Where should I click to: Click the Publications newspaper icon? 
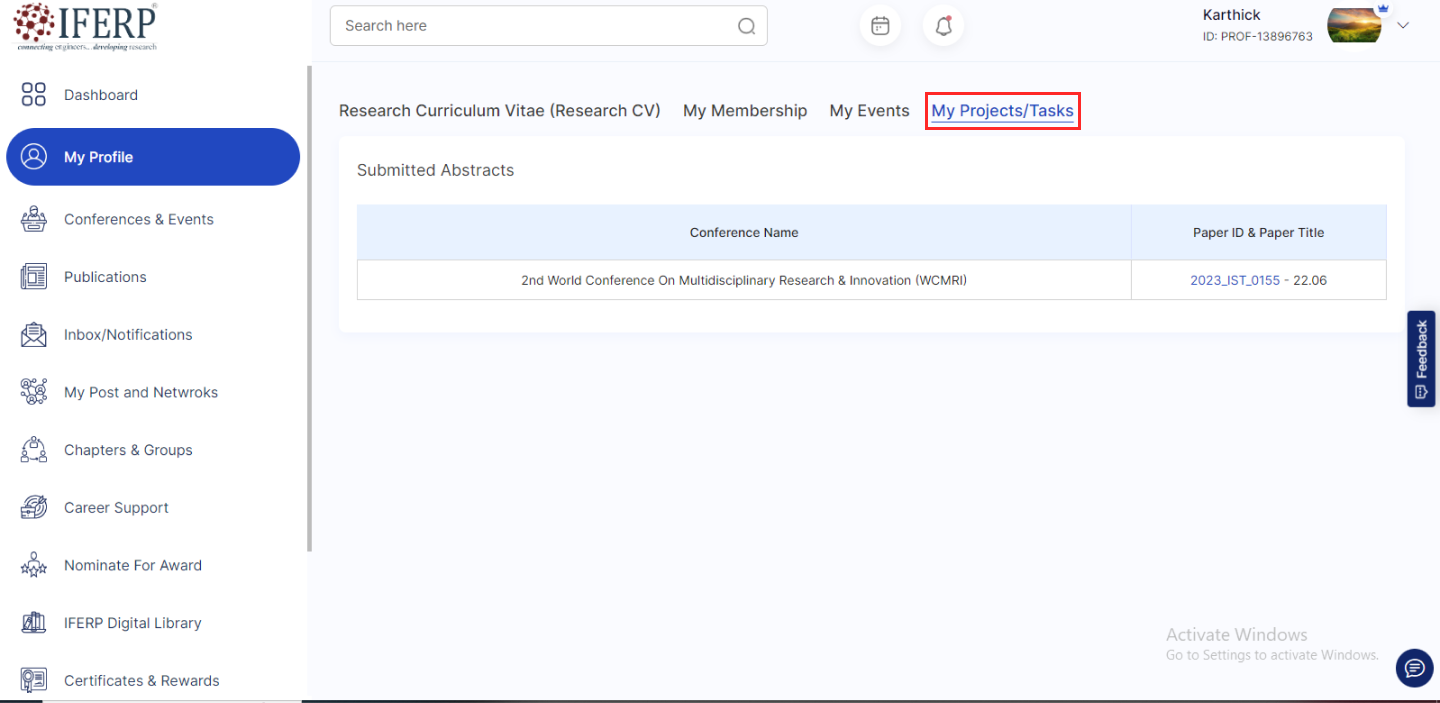click(34, 277)
